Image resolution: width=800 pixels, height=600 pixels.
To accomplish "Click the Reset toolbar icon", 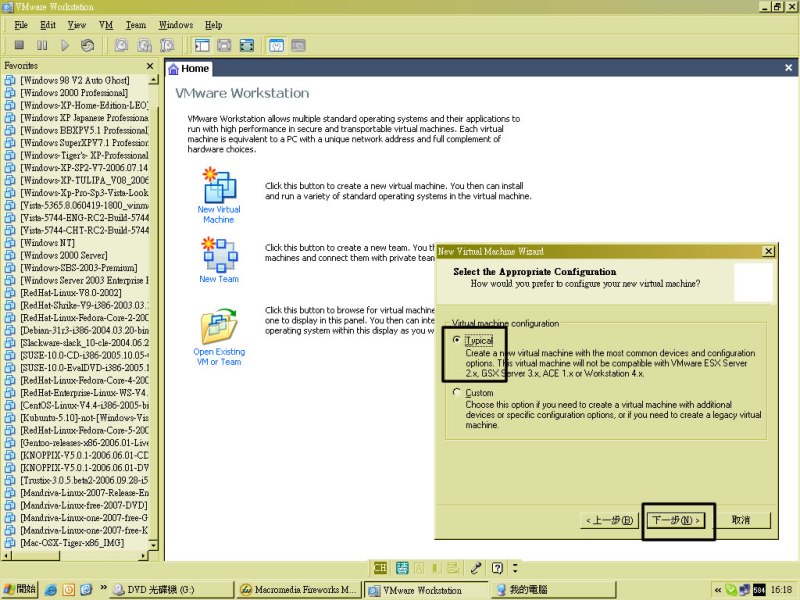I will [87, 45].
